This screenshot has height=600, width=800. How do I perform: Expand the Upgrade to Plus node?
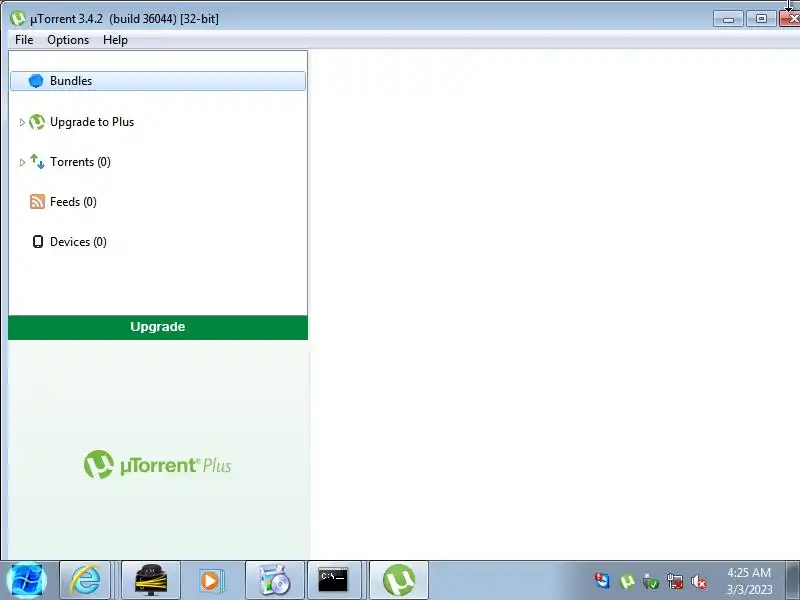click(22, 122)
